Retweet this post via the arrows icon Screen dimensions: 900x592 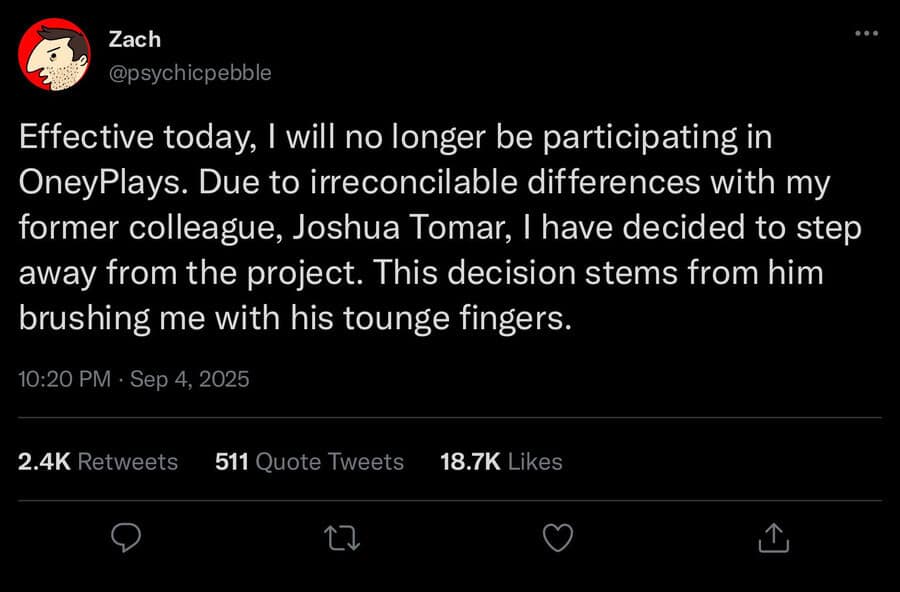342,539
